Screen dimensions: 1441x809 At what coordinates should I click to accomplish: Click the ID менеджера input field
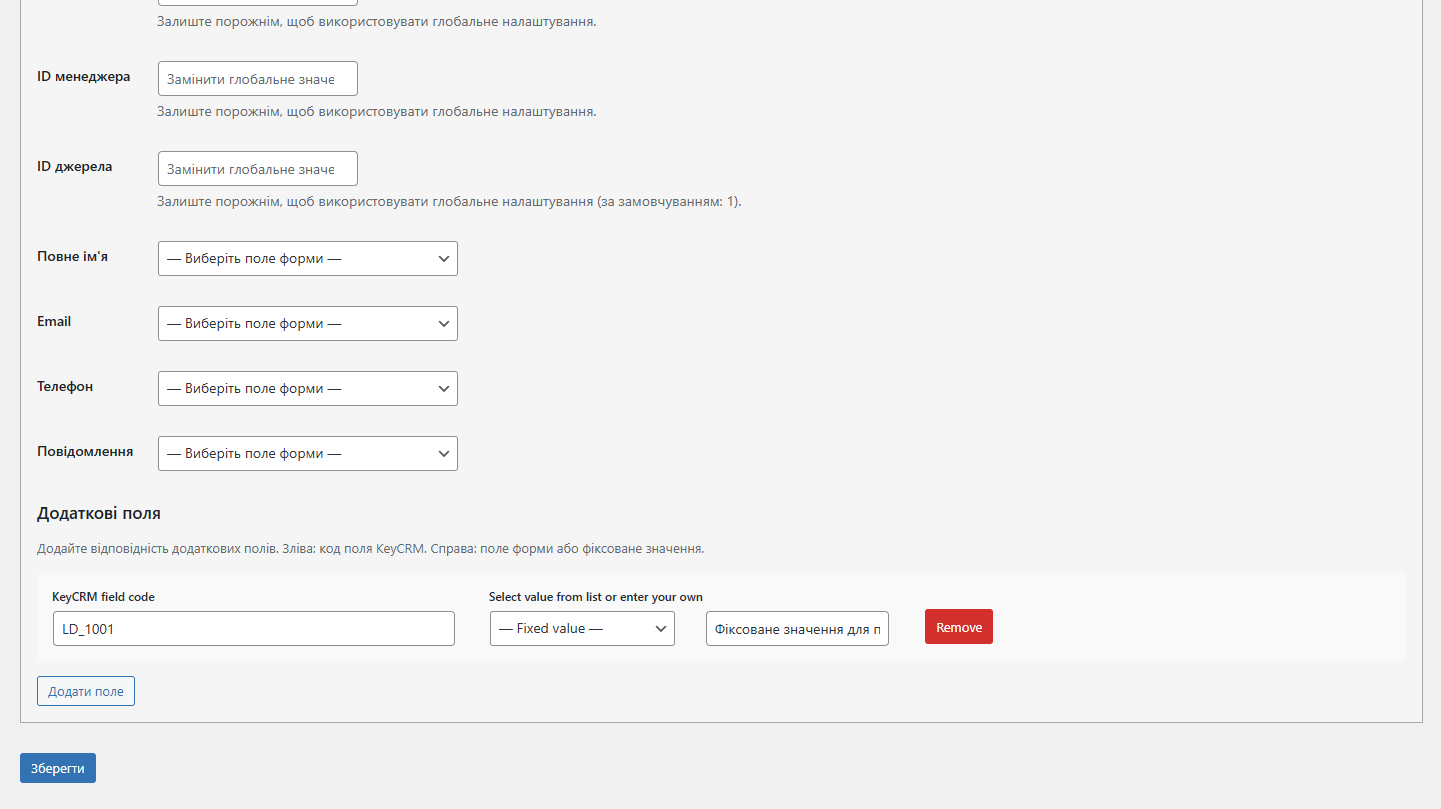tap(257, 79)
